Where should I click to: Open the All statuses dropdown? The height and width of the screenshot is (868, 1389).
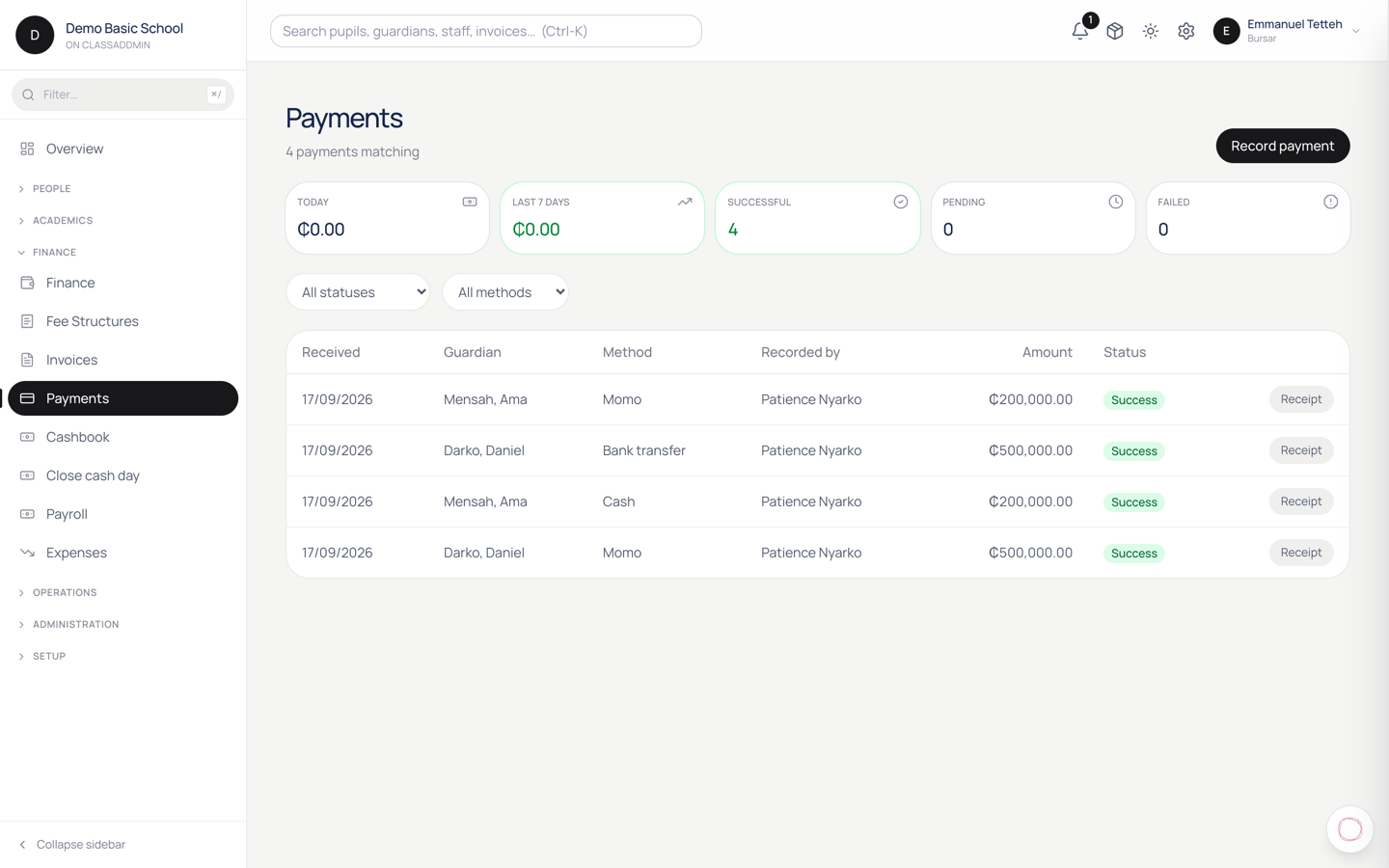358,292
